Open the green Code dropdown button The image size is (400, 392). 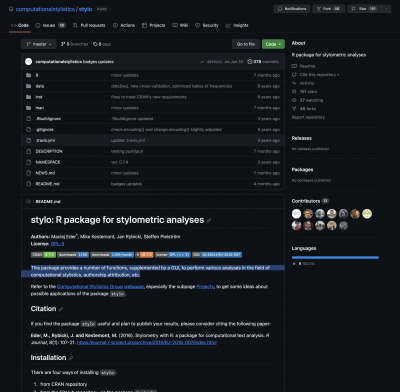pyautogui.click(x=273, y=44)
